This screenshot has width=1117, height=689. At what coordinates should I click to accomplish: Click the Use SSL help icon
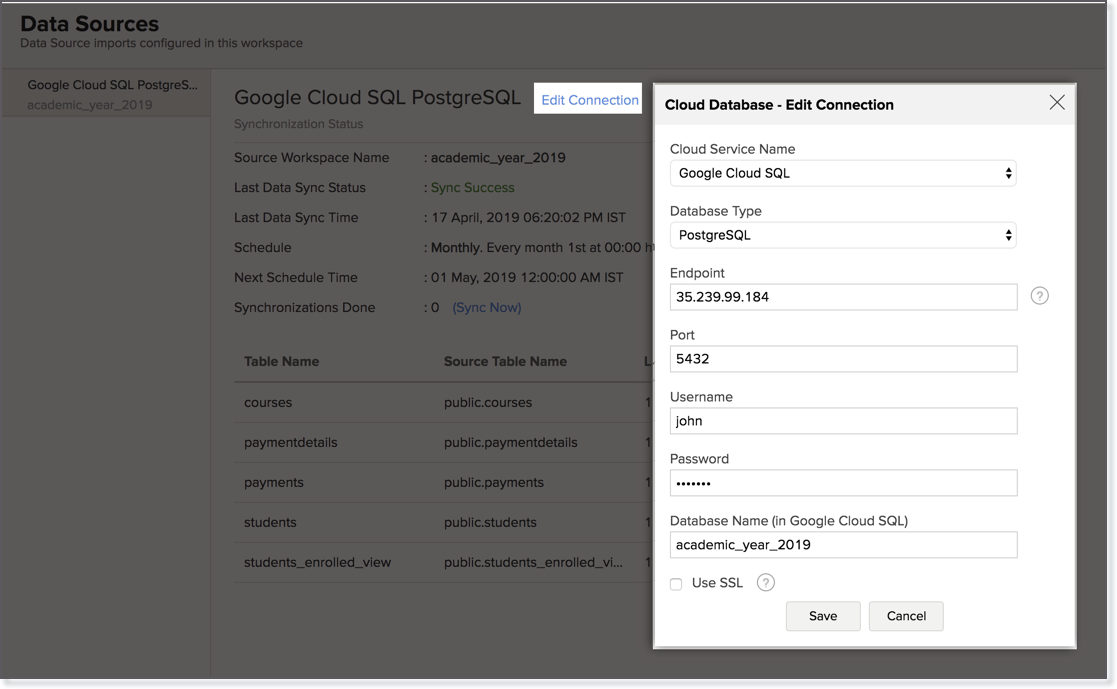[x=765, y=583]
